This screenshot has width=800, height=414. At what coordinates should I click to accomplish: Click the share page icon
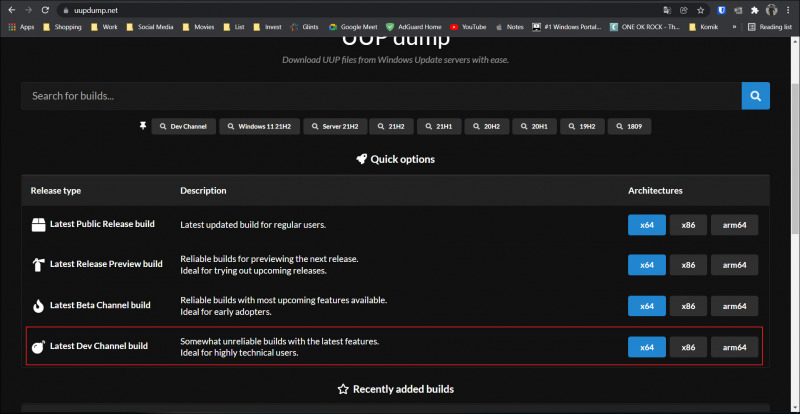point(684,10)
